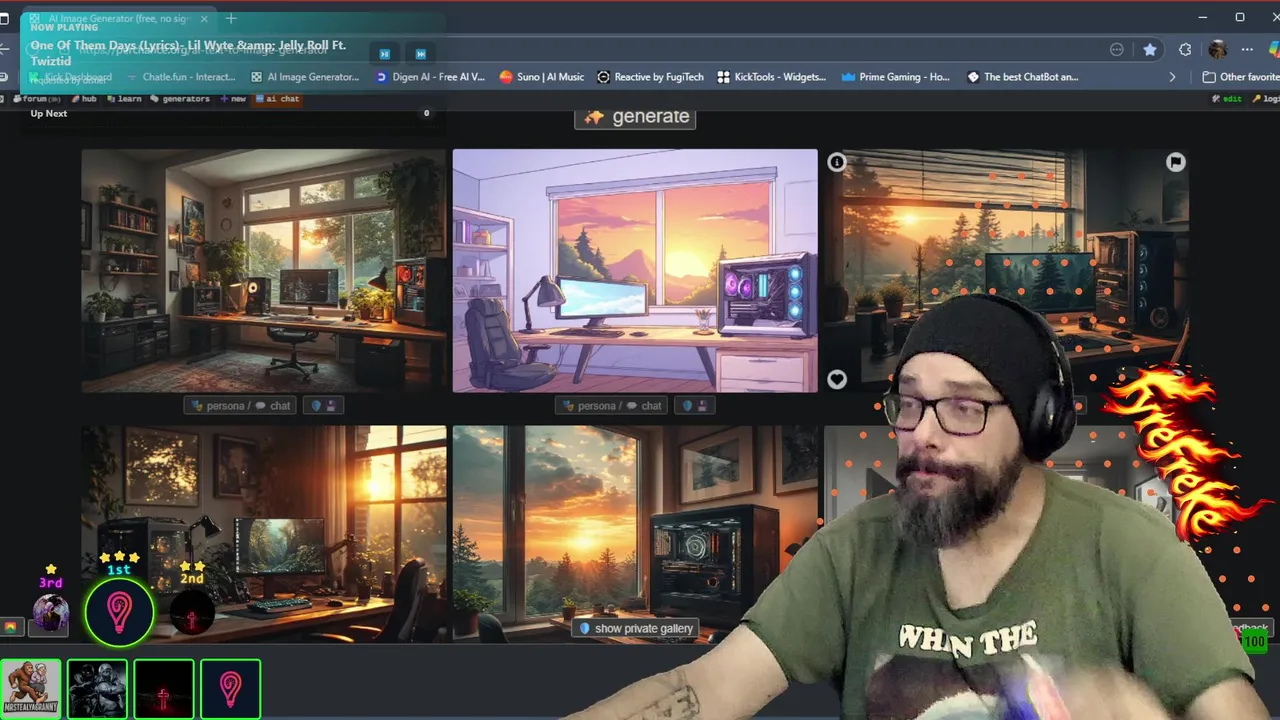
Task: Open browser extensions icon
Action: pyautogui.click(x=1185, y=49)
